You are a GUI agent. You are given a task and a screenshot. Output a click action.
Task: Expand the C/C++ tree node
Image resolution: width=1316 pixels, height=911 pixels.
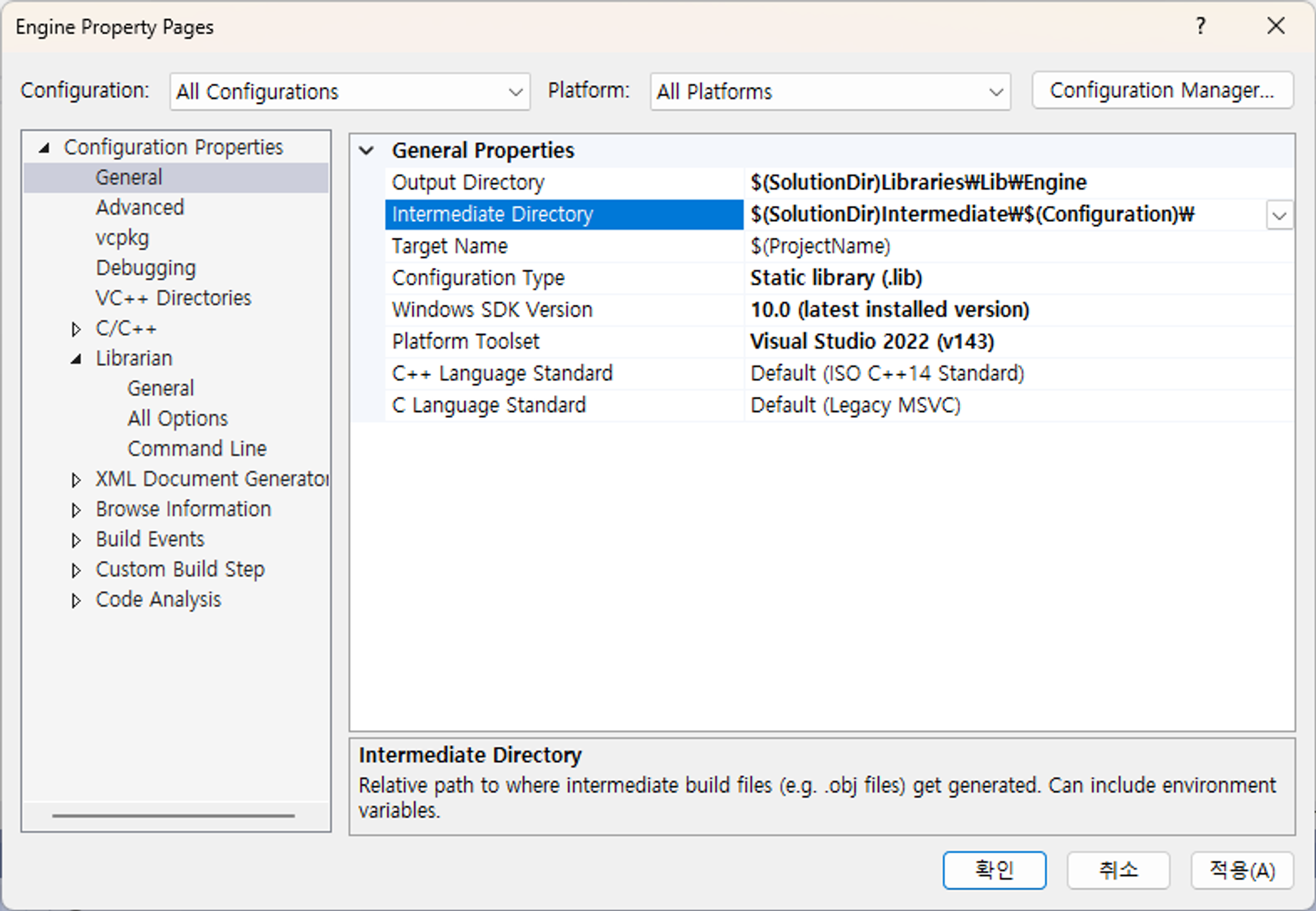pyautogui.click(x=76, y=329)
